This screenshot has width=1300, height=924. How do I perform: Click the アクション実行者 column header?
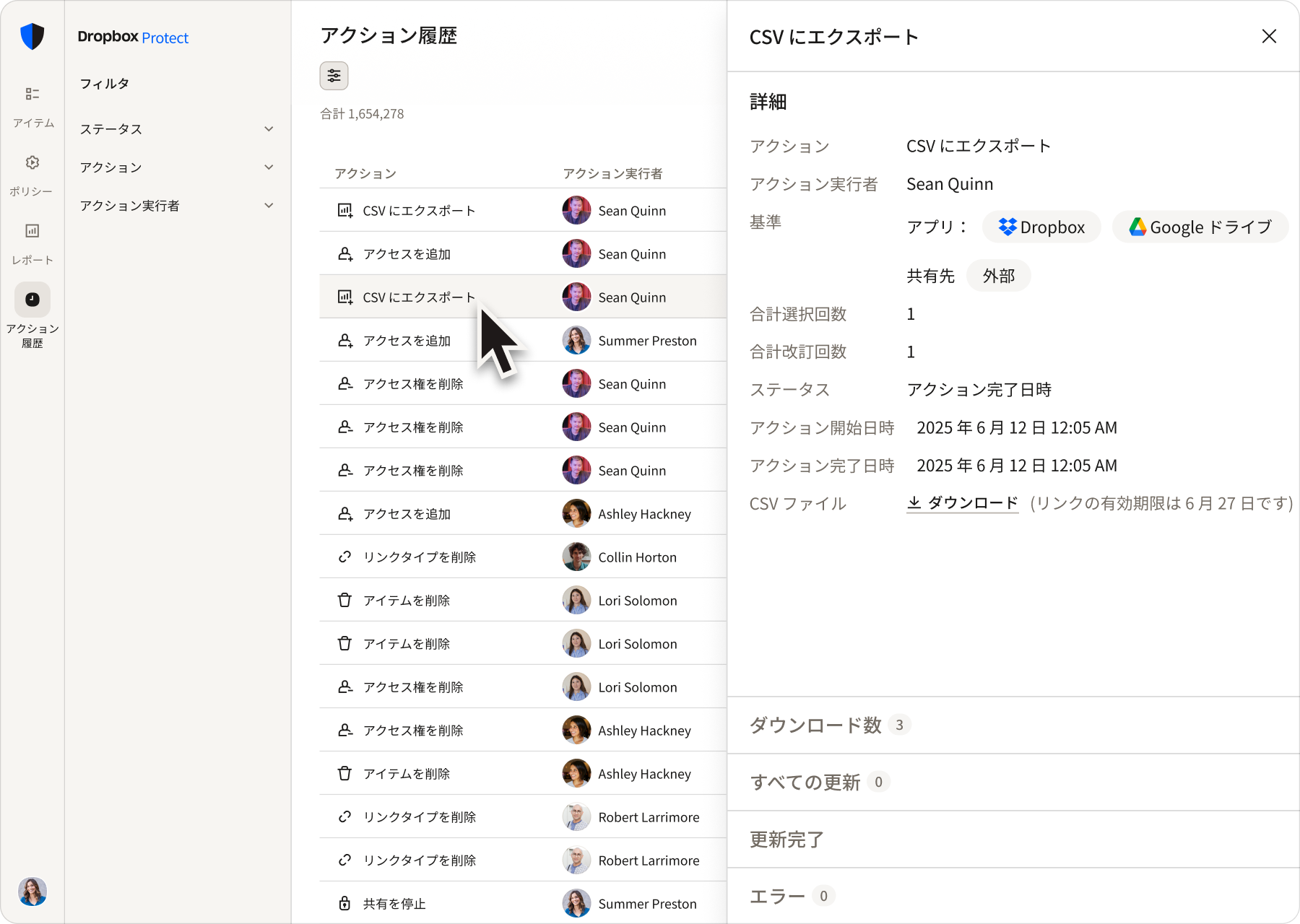tap(612, 174)
